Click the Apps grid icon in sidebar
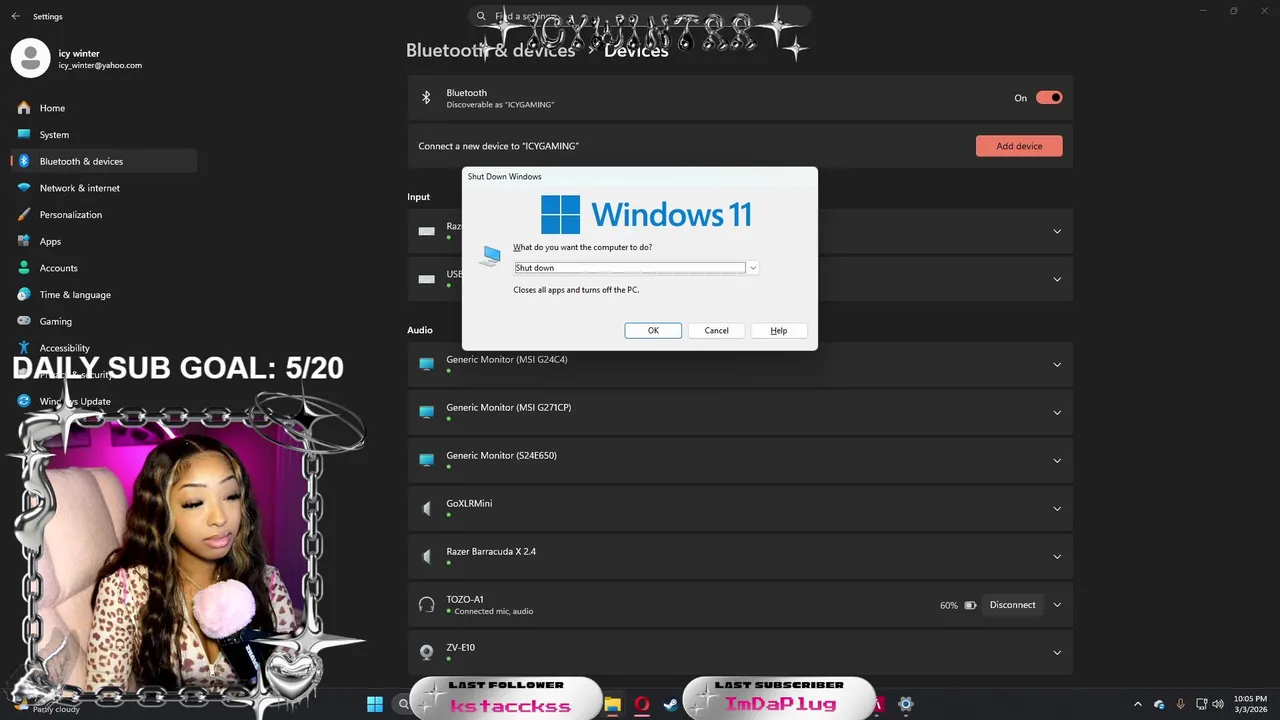Image resolution: width=1280 pixels, height=720 pixels. [24, 241]
